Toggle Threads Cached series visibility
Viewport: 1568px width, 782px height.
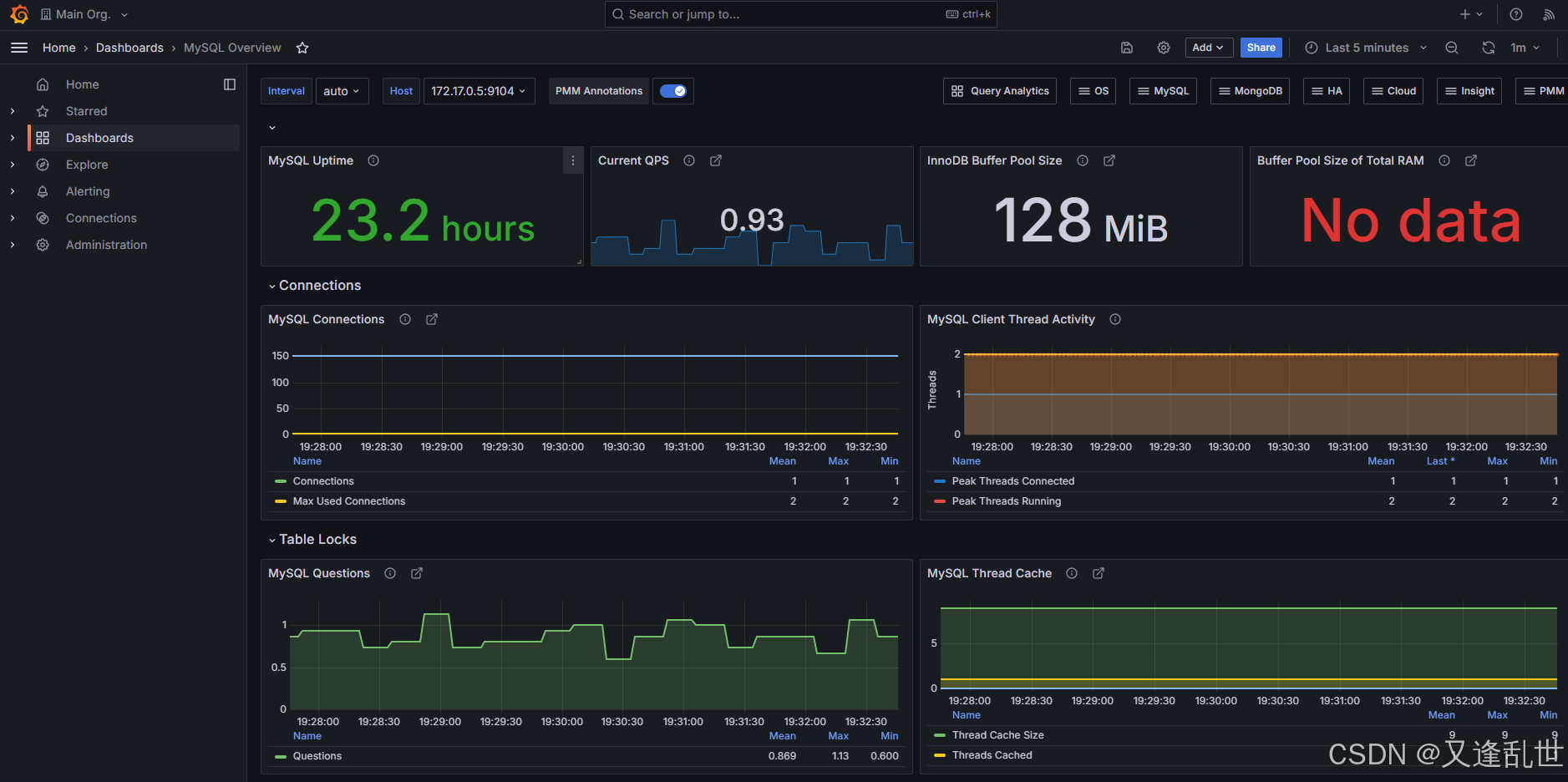click(x=992, y=755)
